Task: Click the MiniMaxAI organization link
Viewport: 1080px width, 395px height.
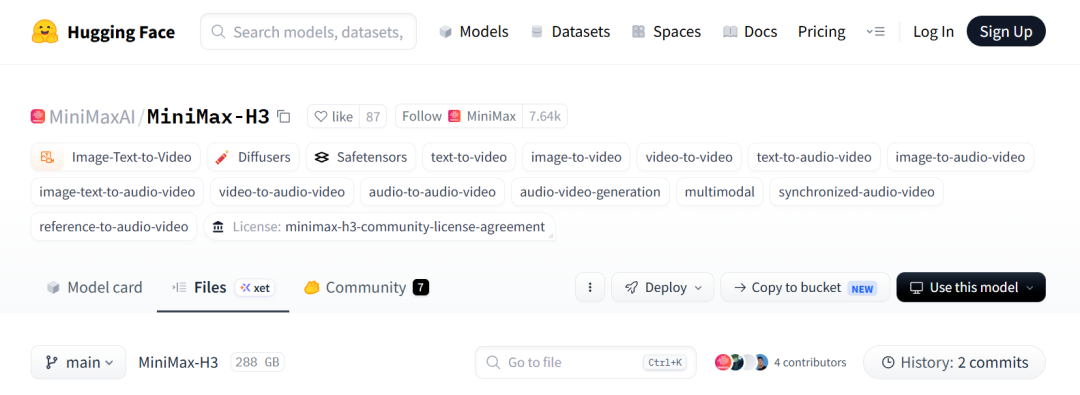Action: 92,117
